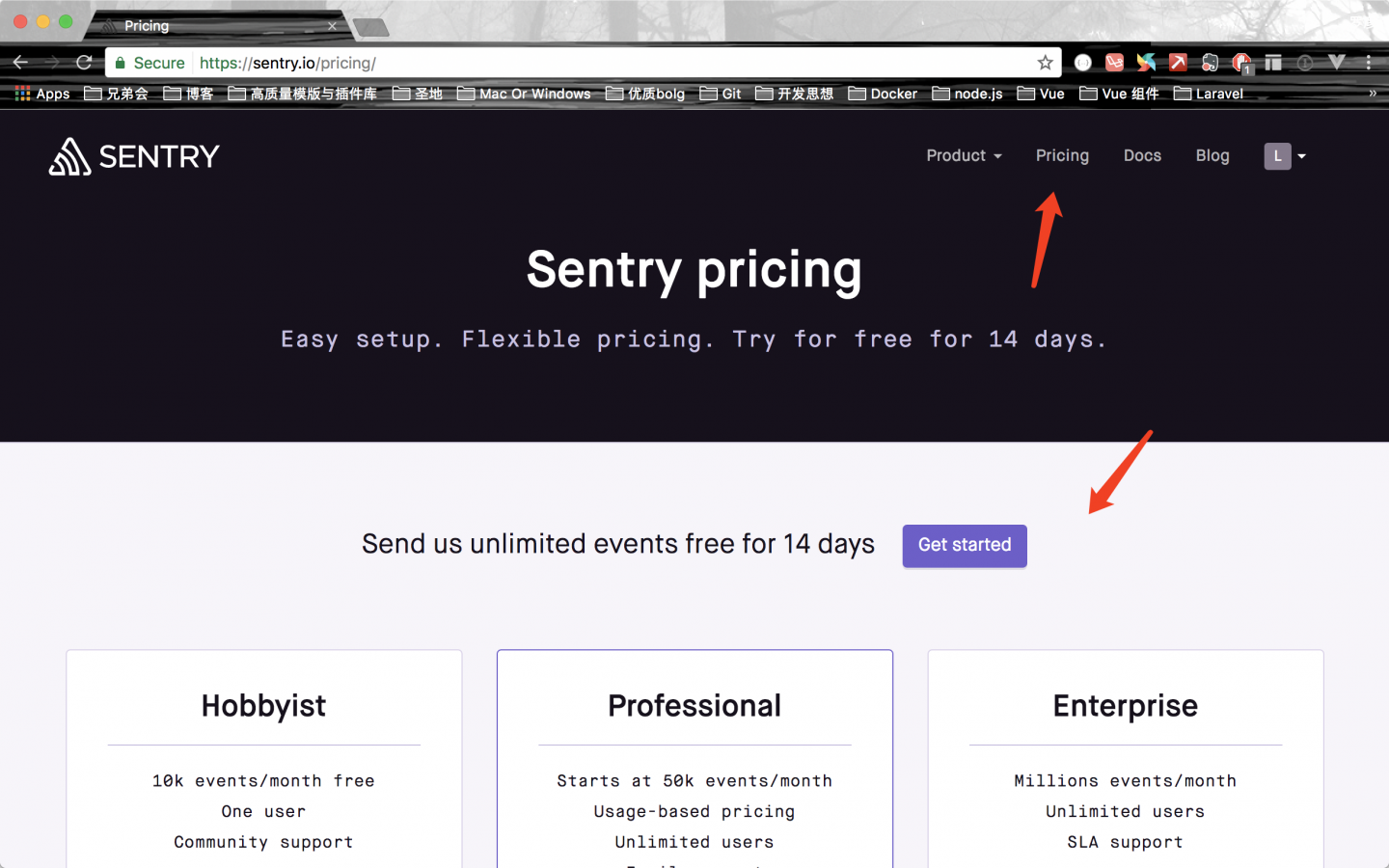1389x868 pixels.
Task: Show hidden bookmarks with the chevron
Action: 1373,94
